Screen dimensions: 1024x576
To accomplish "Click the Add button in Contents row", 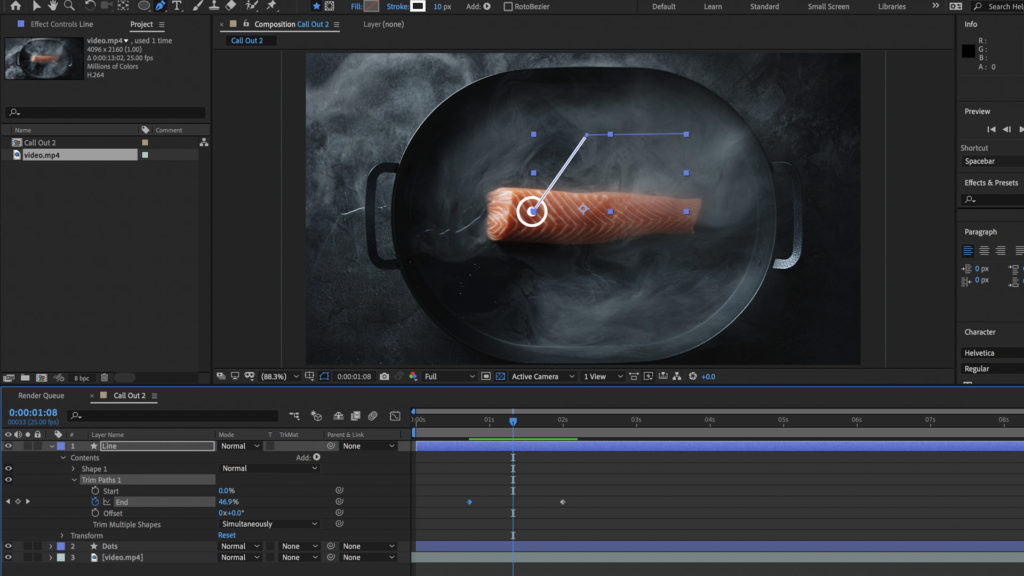I will (316, 457).
